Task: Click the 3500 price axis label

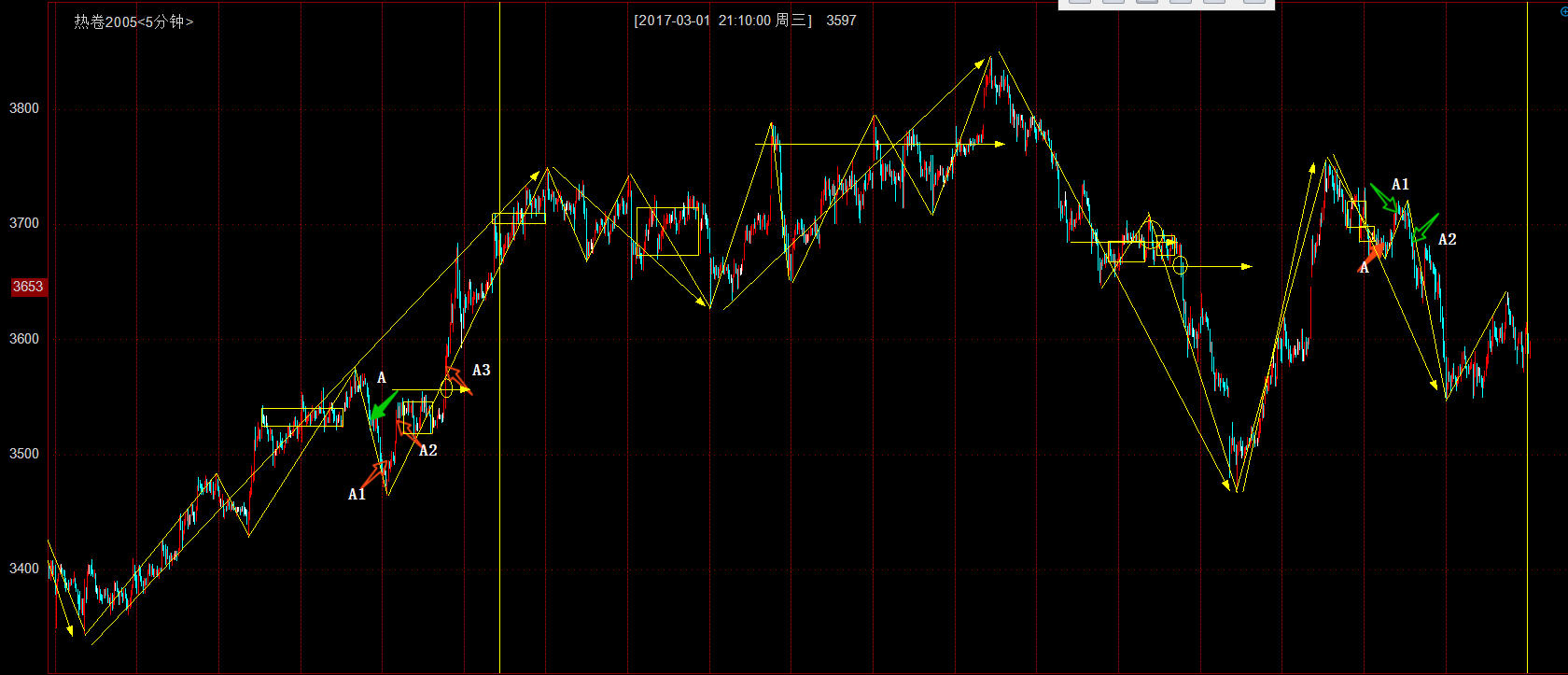Action: pyautogui.click(x=24, y=454)
